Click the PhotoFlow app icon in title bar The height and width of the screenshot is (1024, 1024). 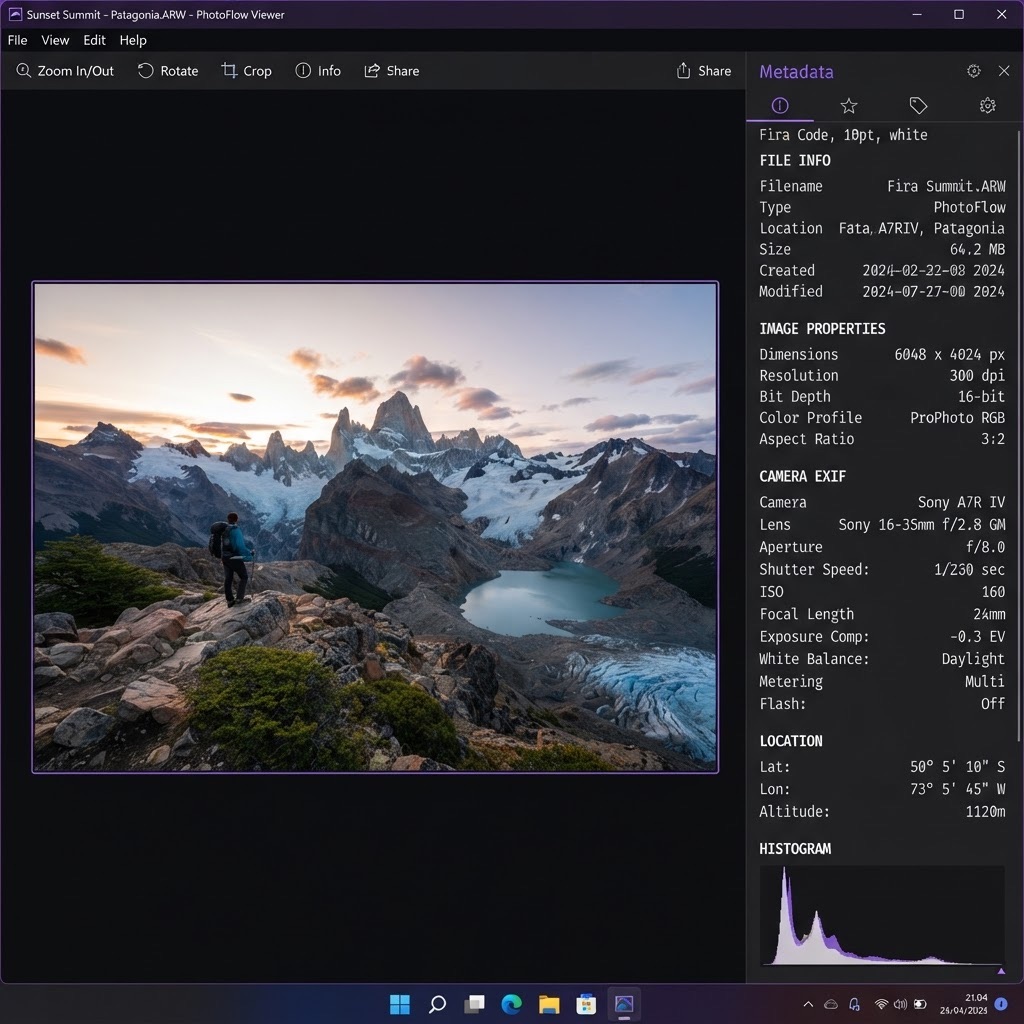[x=15, y=14]
